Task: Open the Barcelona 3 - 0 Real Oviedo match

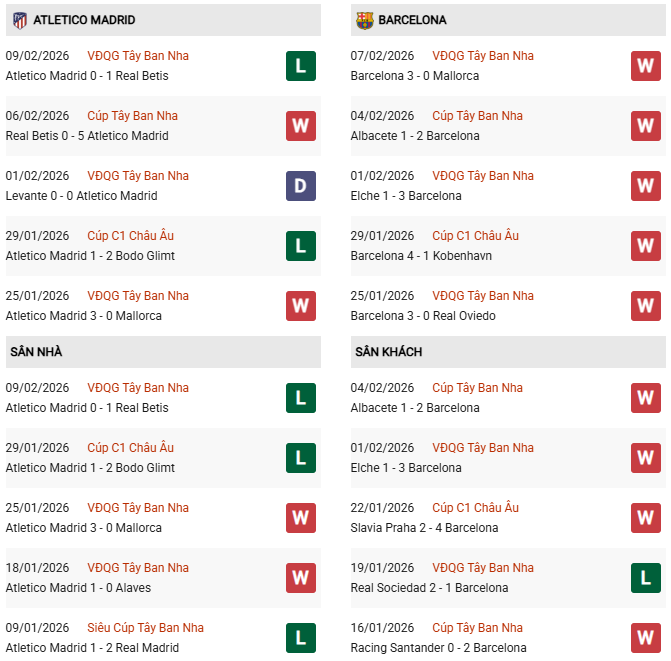Action: (x=423, y=316)
